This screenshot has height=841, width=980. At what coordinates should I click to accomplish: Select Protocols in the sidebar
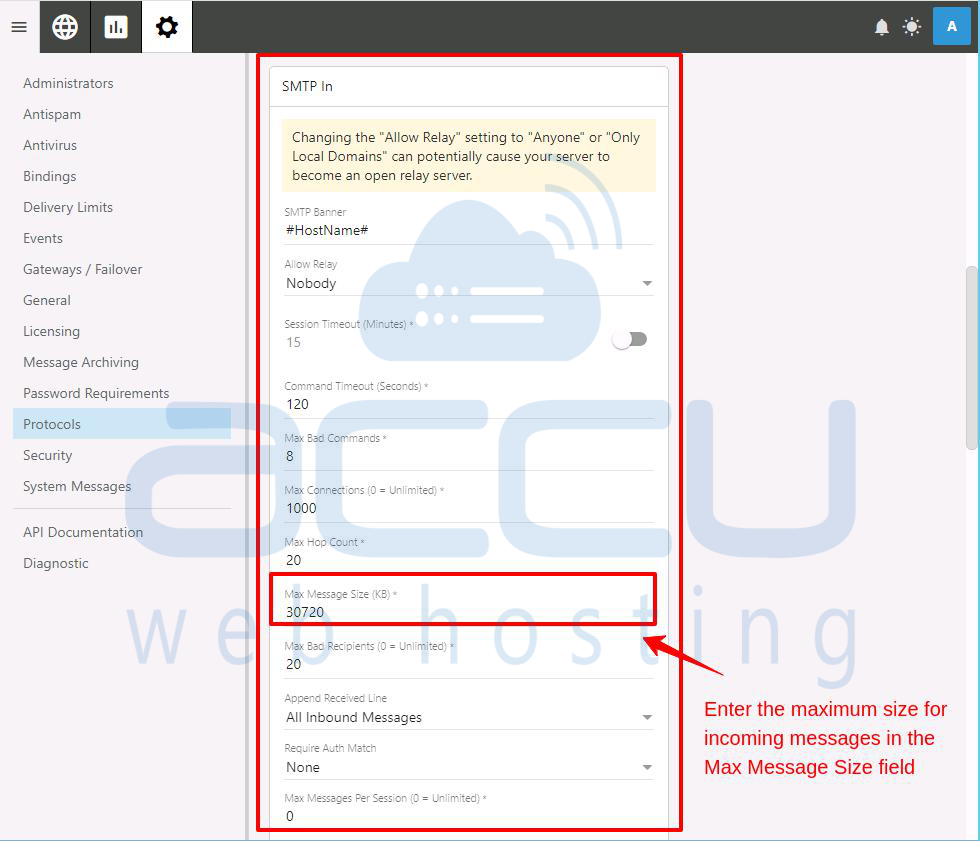pyautogui.click(x=122, y=424)
